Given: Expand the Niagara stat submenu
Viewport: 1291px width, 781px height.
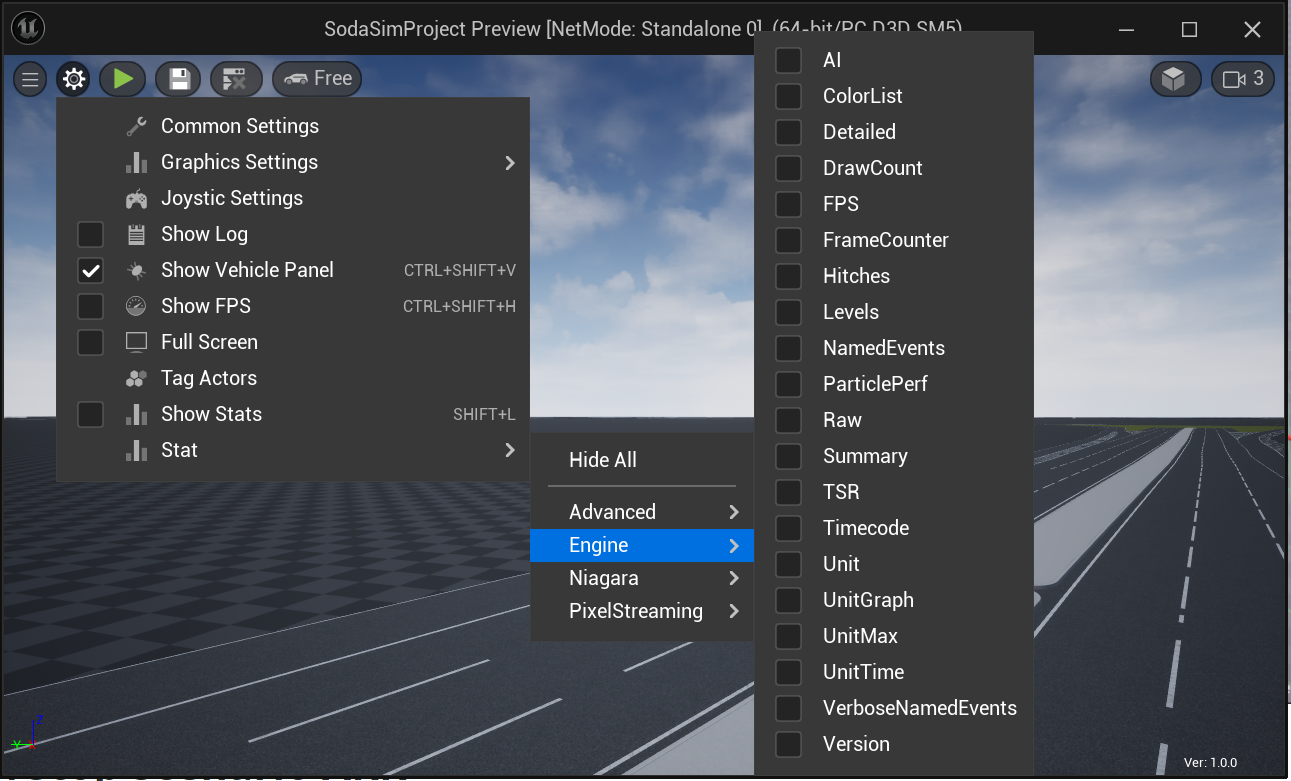Looking at the screenshot, I should 642,578.
